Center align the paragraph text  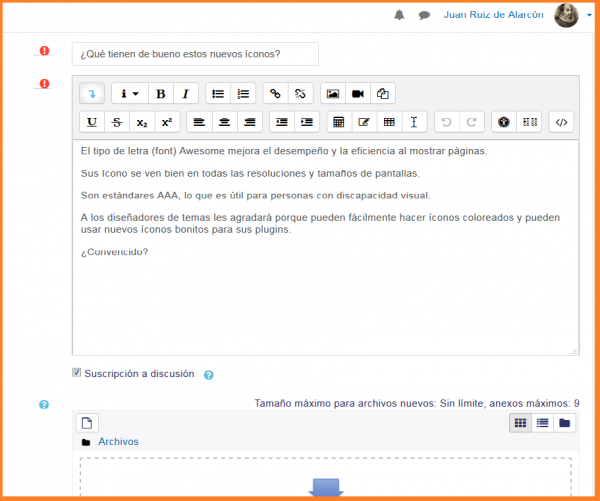coord(224,123)
